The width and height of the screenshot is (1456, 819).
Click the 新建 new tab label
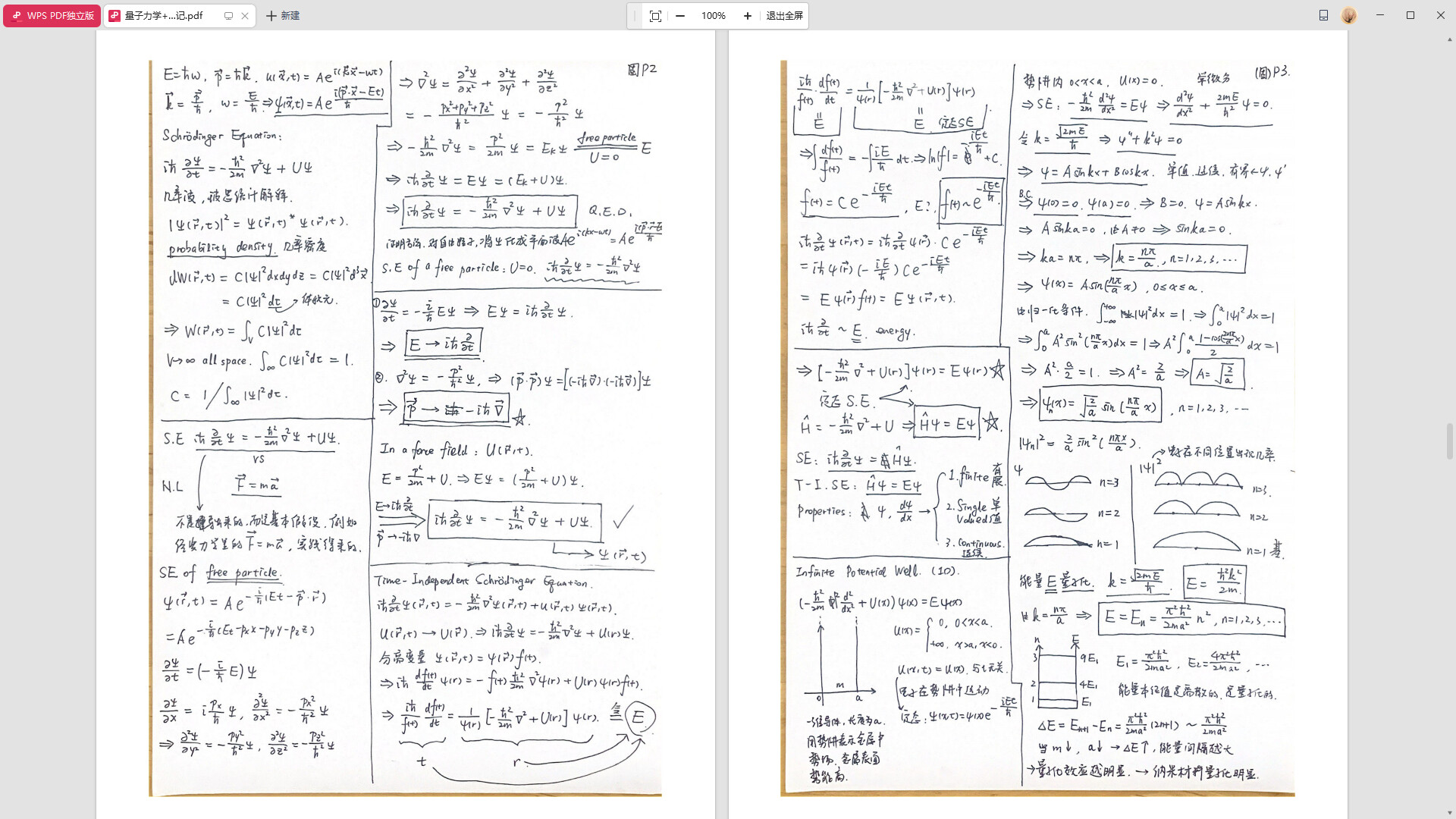click(x=290, y=16)
